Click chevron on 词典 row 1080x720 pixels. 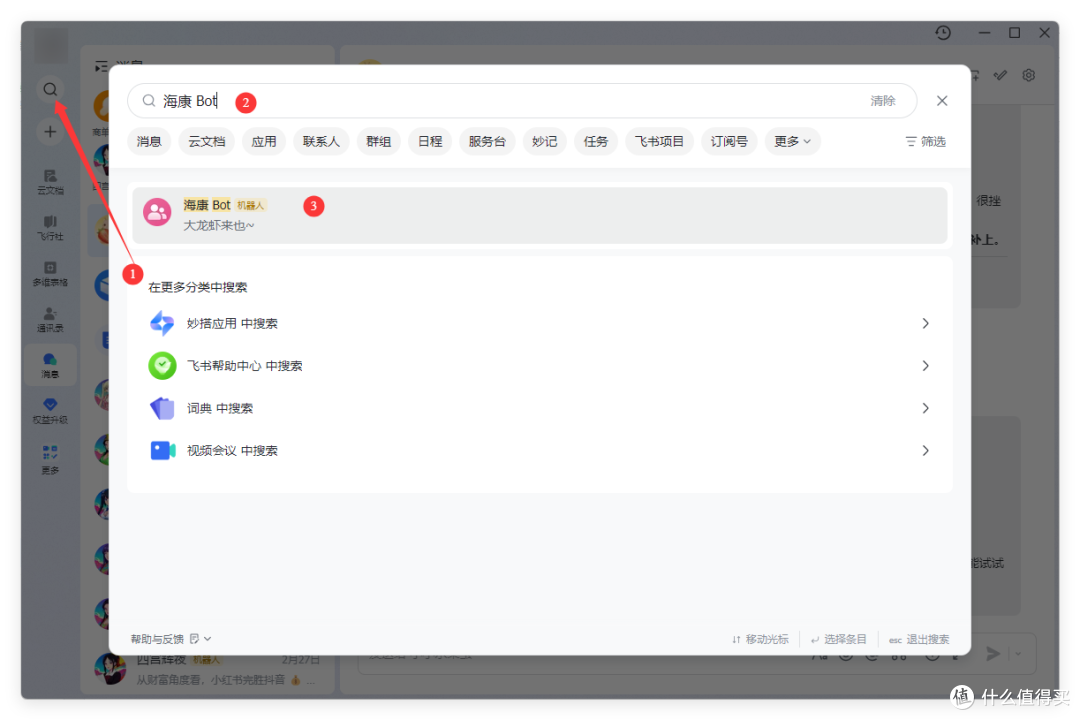(925, 408)
